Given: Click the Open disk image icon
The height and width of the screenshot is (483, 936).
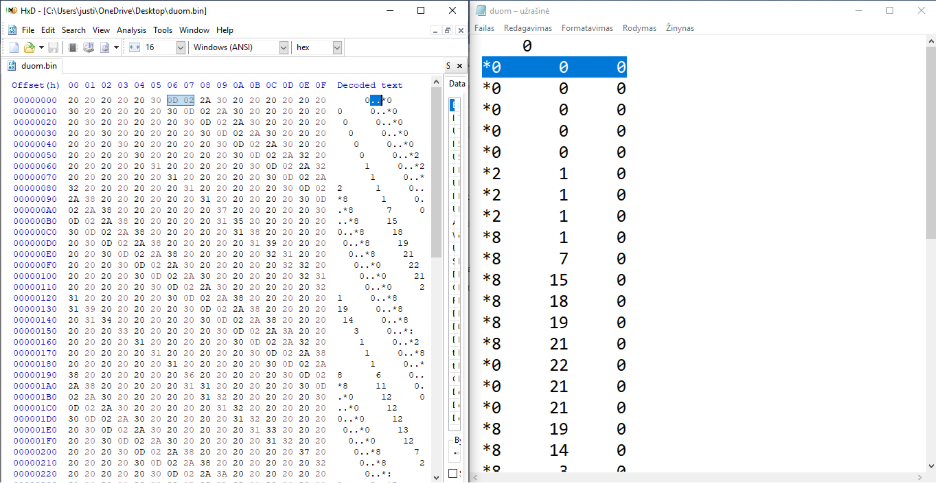Looking at the screenshot, I should coord(104,47).
